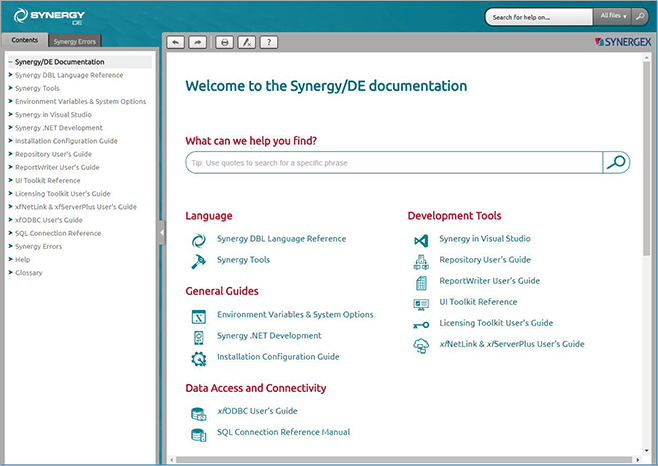Click the magnifier icon in top search
Screen dimensions: 658x466
point(640,17)
